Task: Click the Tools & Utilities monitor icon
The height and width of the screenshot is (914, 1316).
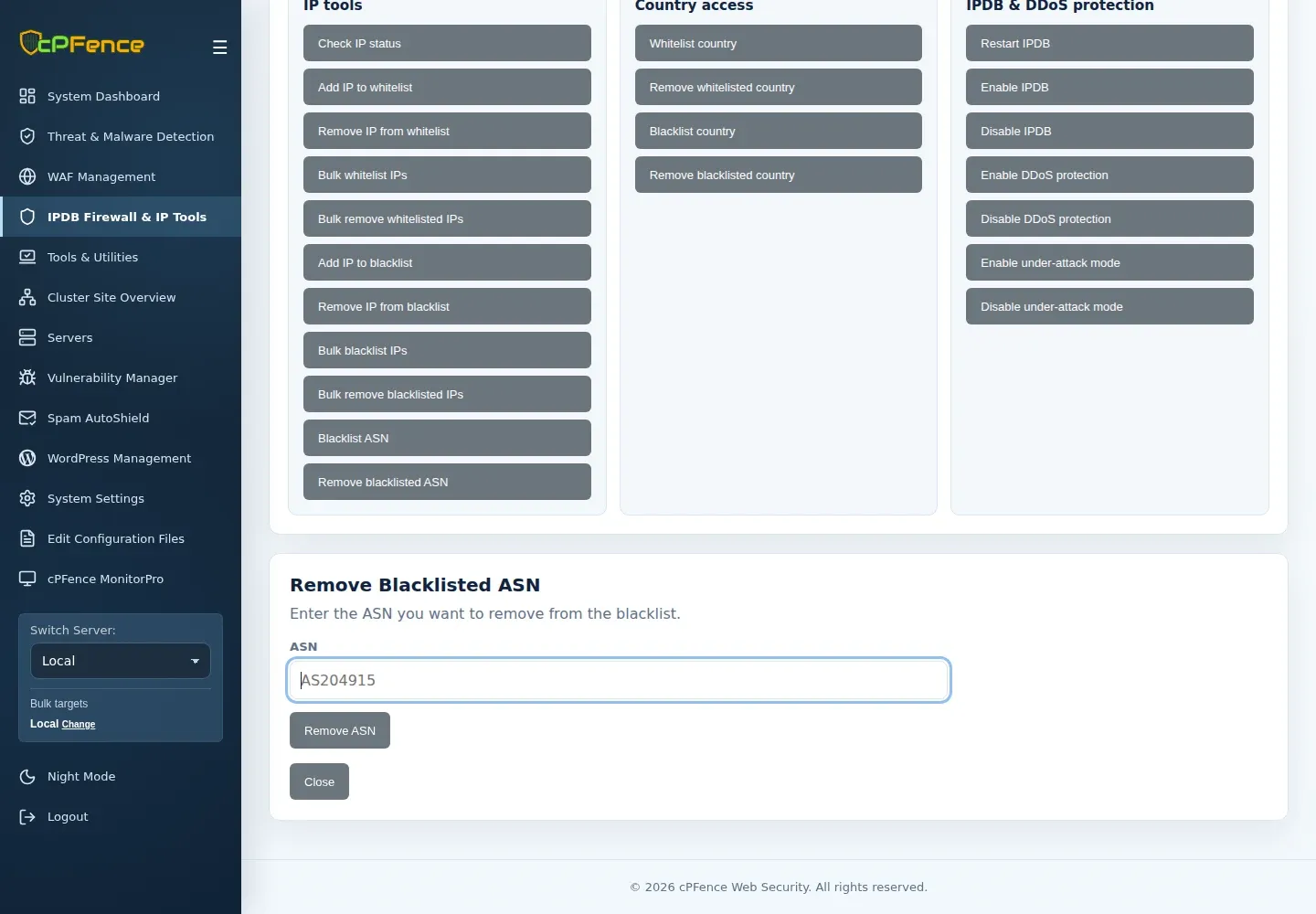Action: tap(27, 257)
